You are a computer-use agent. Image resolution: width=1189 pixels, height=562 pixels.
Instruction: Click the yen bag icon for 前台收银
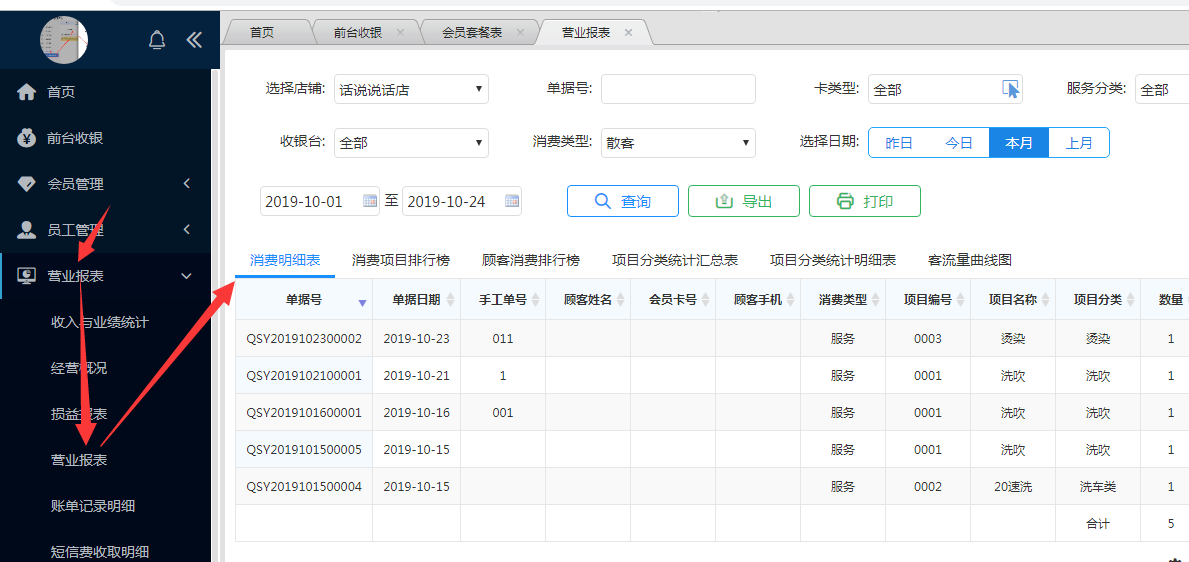[27, 138]
